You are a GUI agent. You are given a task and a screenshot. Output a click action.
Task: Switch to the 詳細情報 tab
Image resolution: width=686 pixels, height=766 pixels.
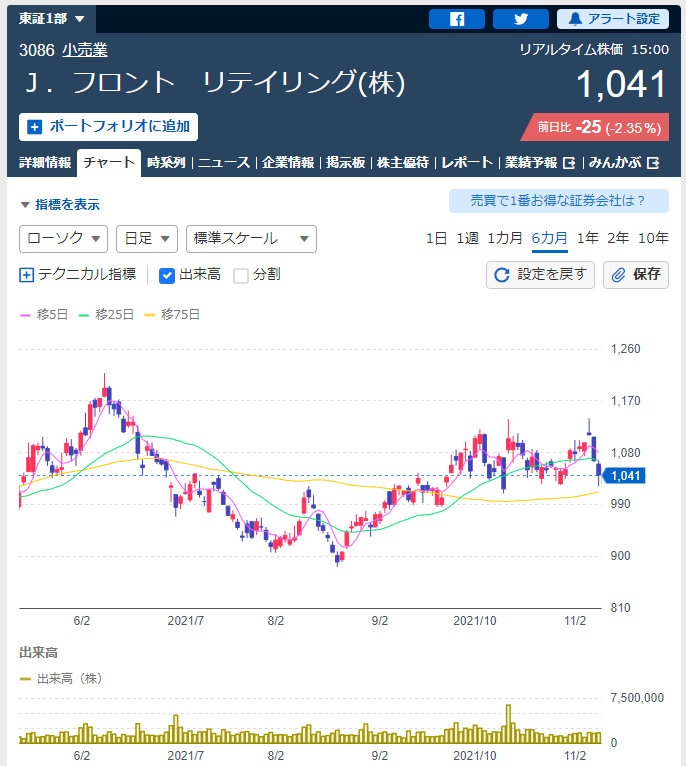tap(45, 163)
